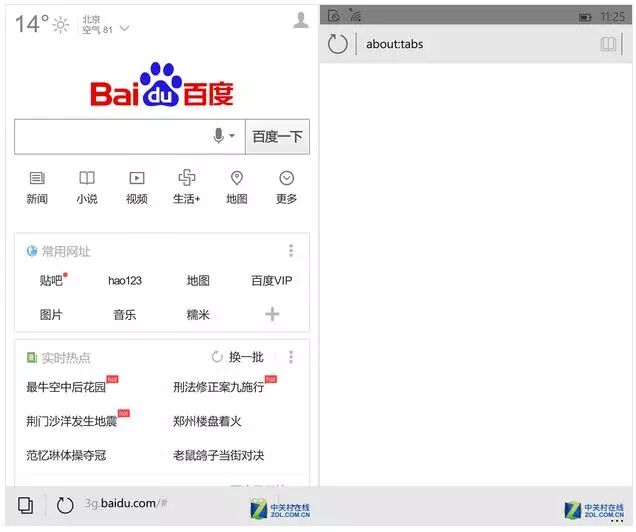Open the microphone dropdown arrow
Screen dimensions: 636x532
(232, 136)
